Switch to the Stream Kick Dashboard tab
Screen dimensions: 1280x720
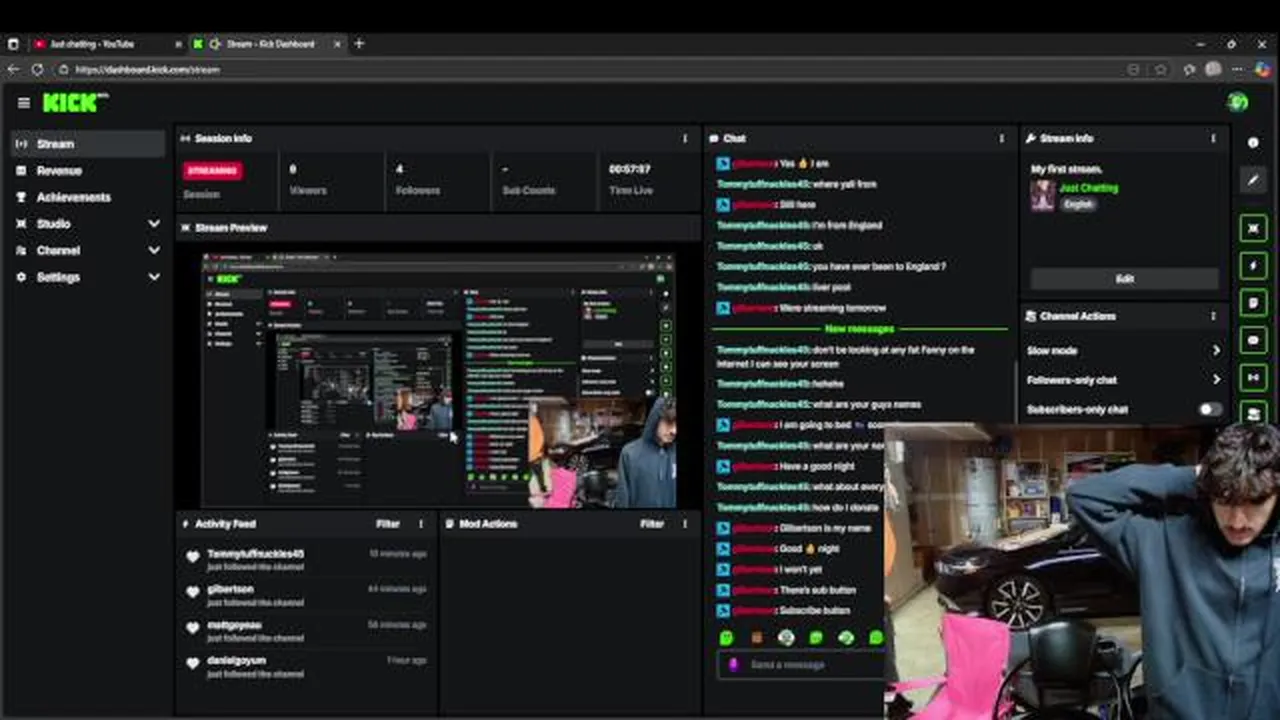coord(270,44)
